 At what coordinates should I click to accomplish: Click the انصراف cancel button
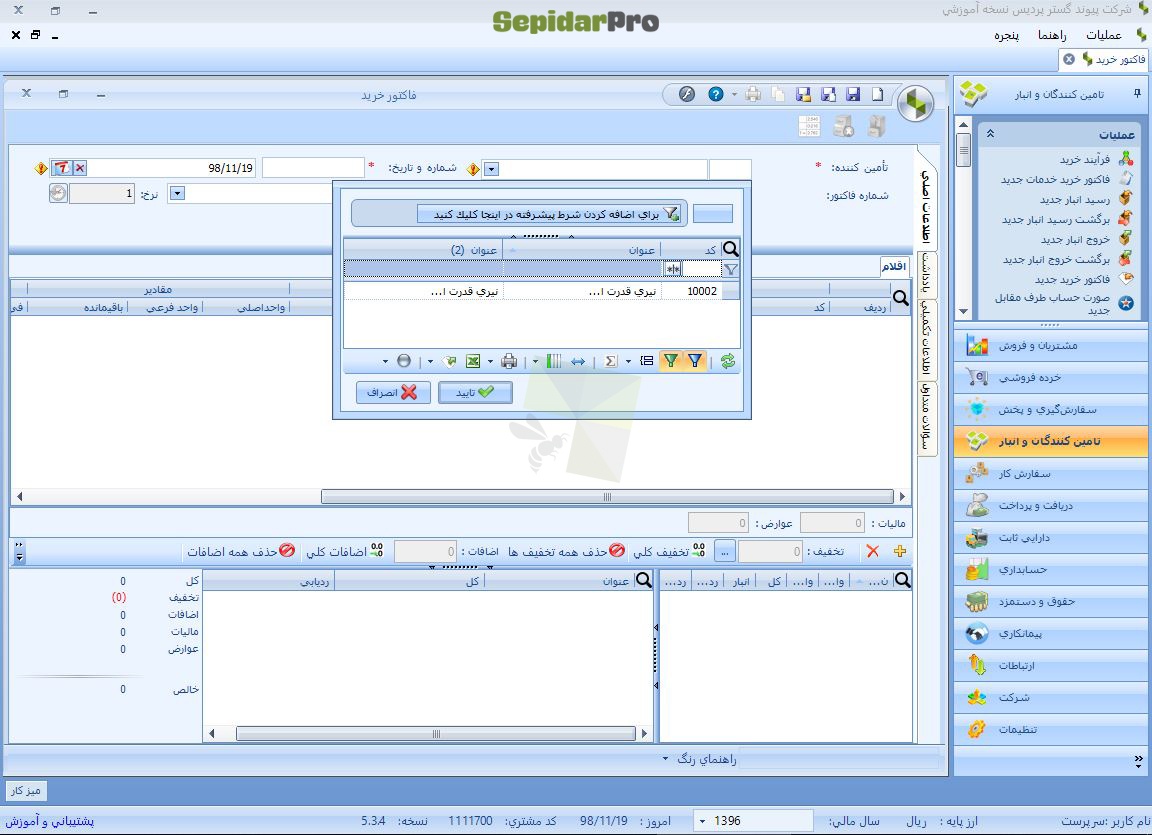pos(393,392)
